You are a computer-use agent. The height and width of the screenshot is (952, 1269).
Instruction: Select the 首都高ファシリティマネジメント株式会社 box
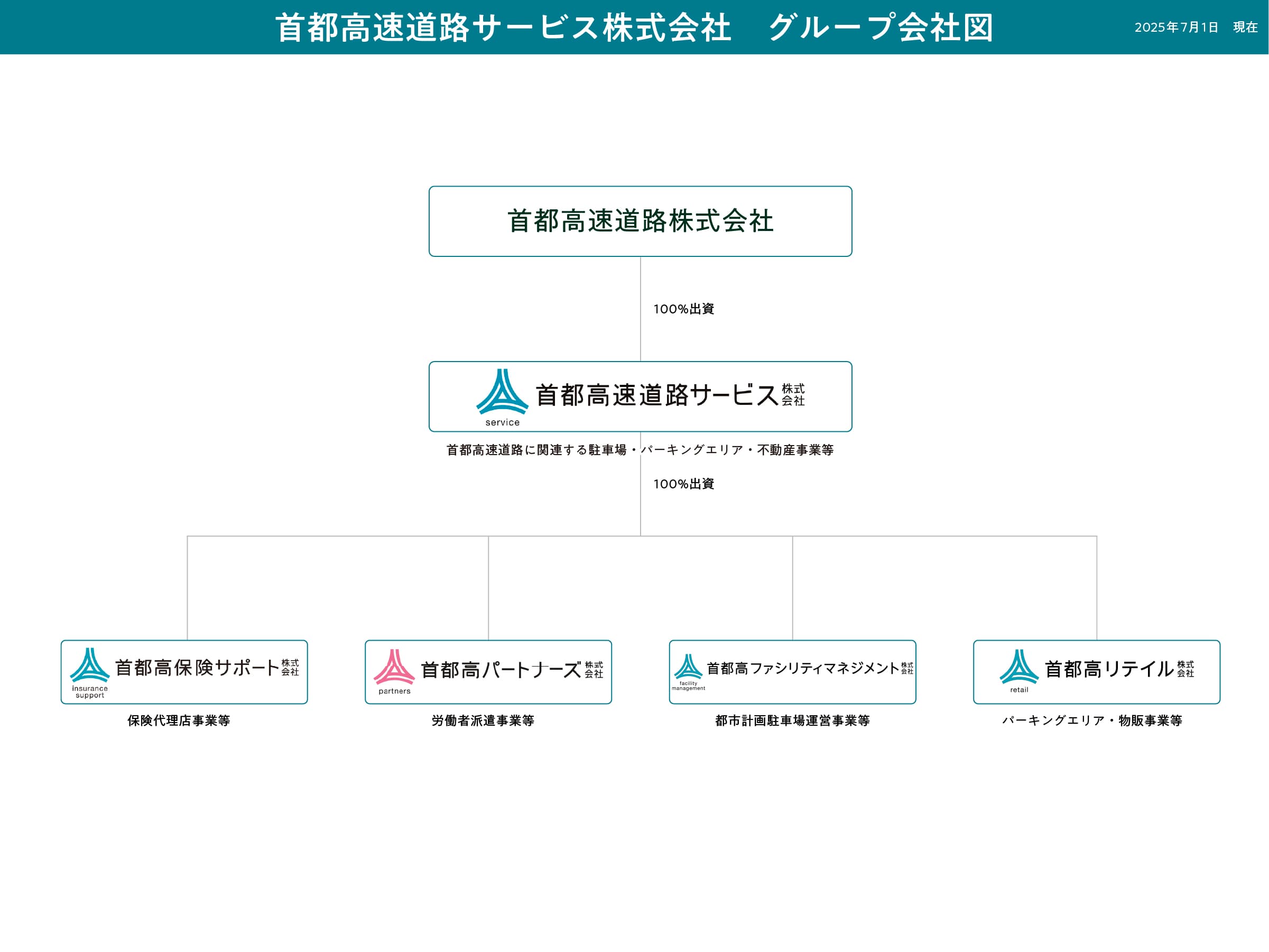tap(793, 671)
